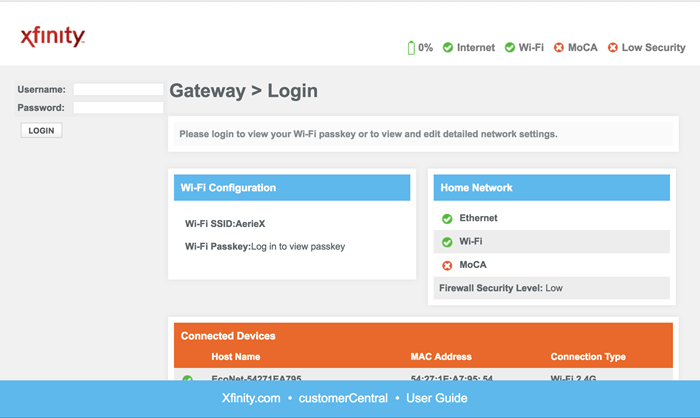
Task: Click the Ethernet green check in Home Network
Action: (447, 219)
